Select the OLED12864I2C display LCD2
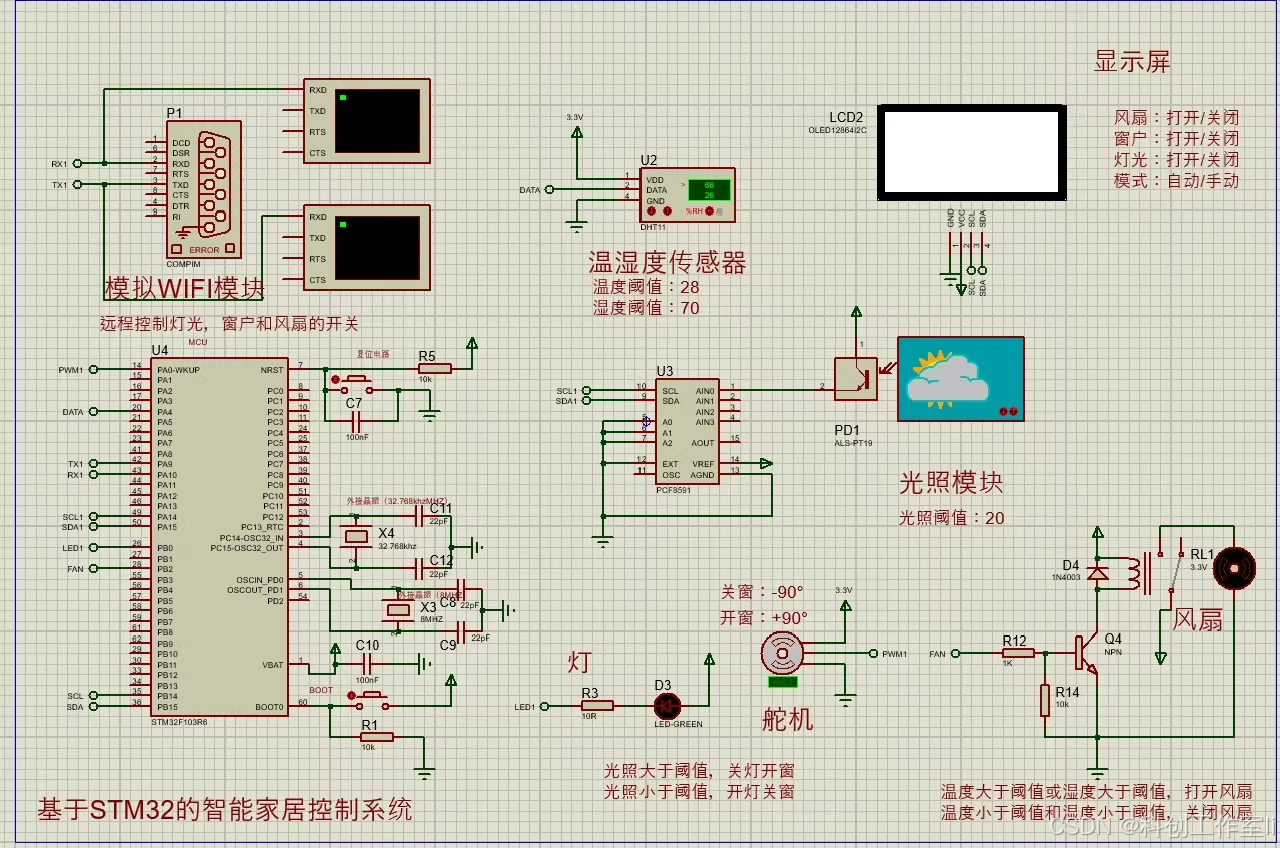Viewport: 1280px width, 848px height. (971, 154)
